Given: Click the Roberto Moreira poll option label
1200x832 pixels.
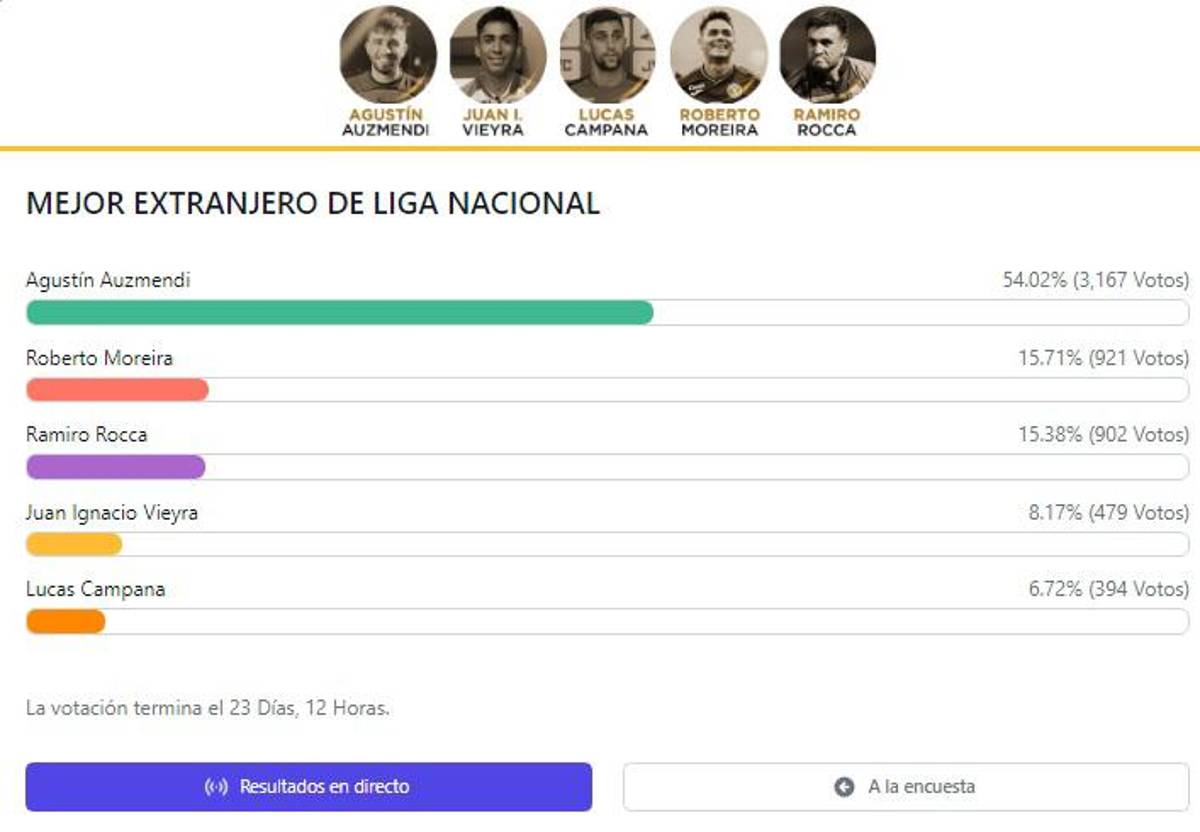Looking at the screenshot, I should pos(99,358).
